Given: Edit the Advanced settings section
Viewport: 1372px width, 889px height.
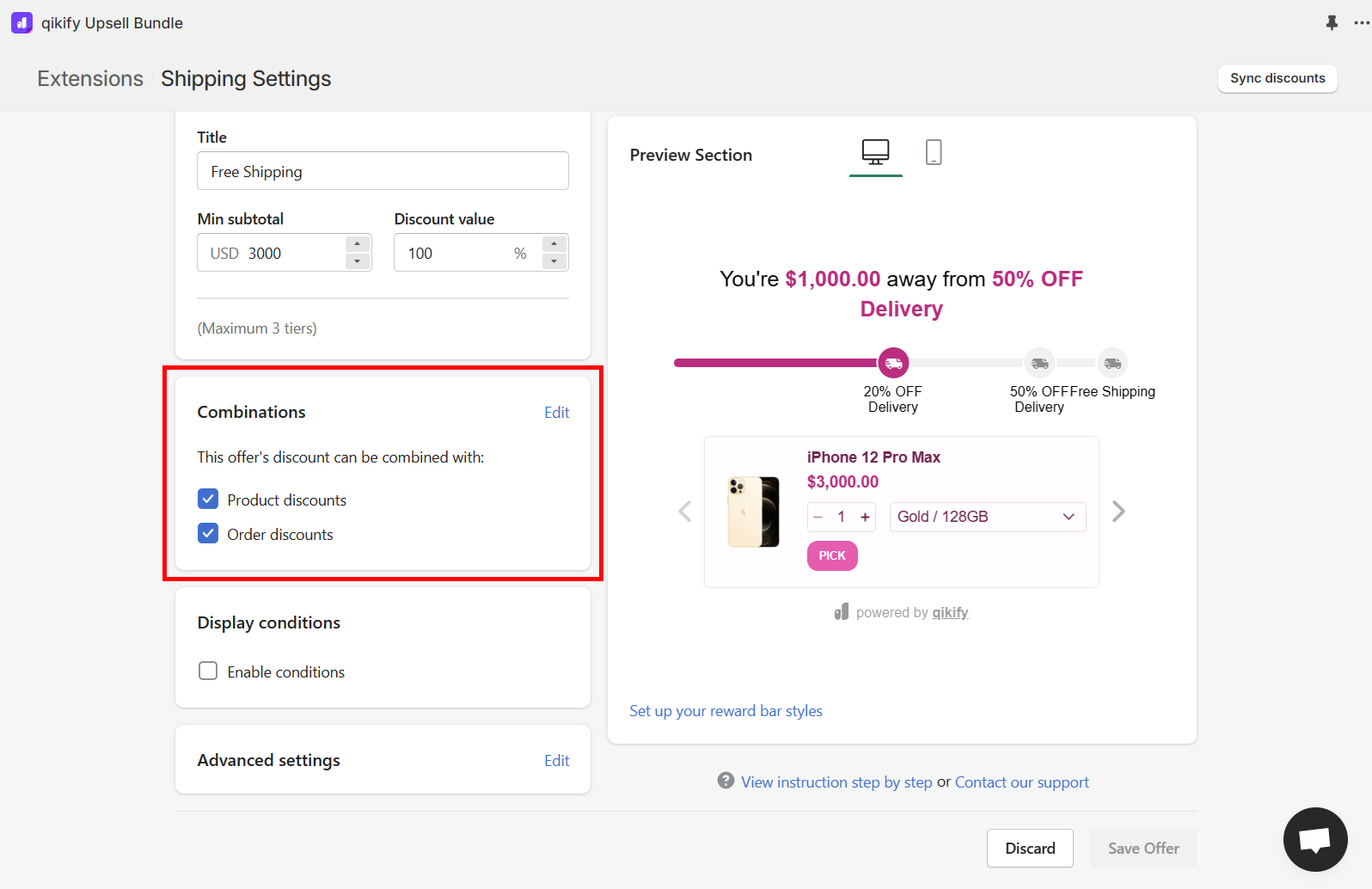Looking at the screenshot, I should click(556, 761).
